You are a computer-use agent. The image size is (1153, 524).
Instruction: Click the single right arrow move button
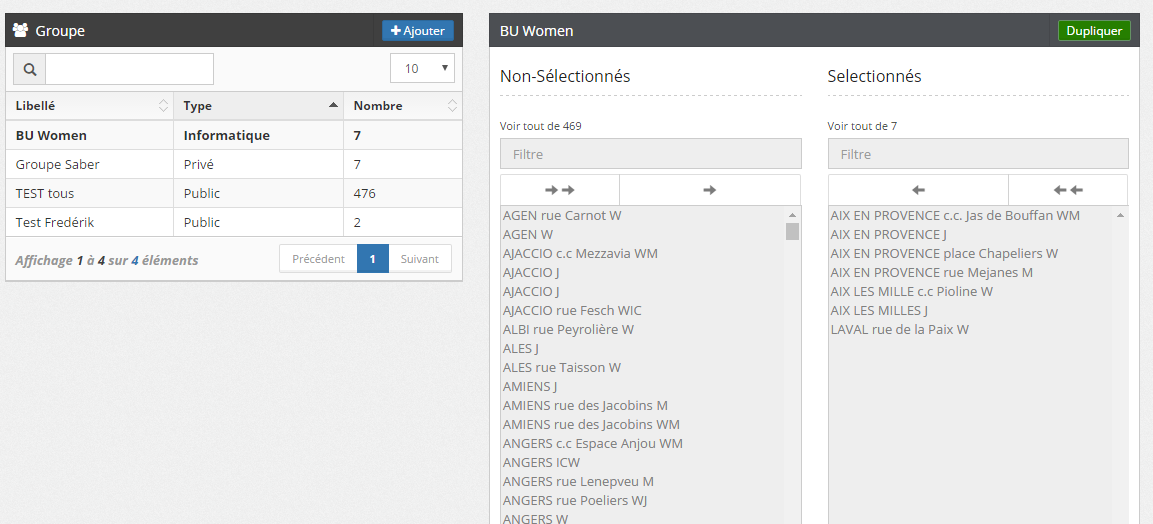tap(710, 190)
